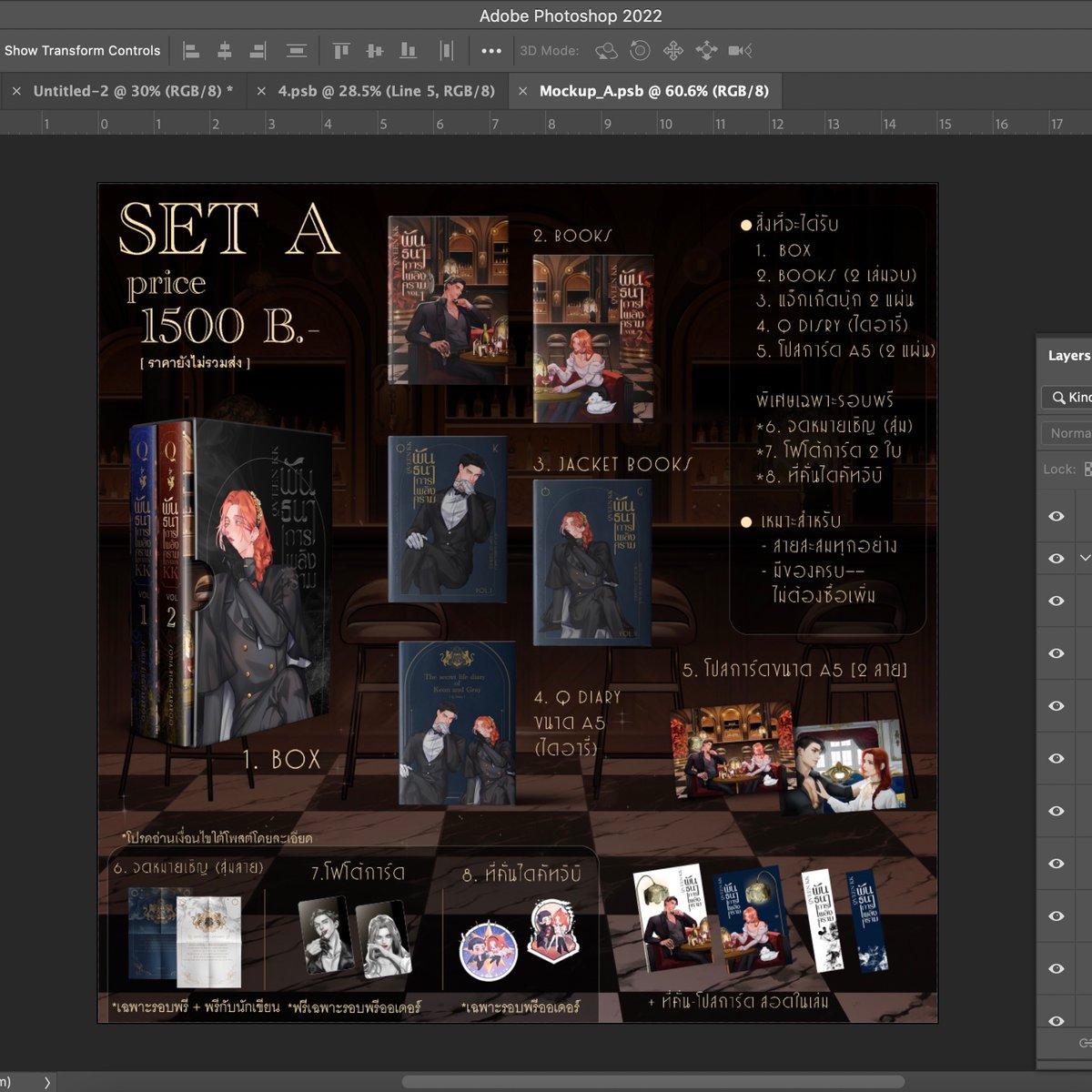Close the Untitled-2 document tab

[x=16, y=91]
